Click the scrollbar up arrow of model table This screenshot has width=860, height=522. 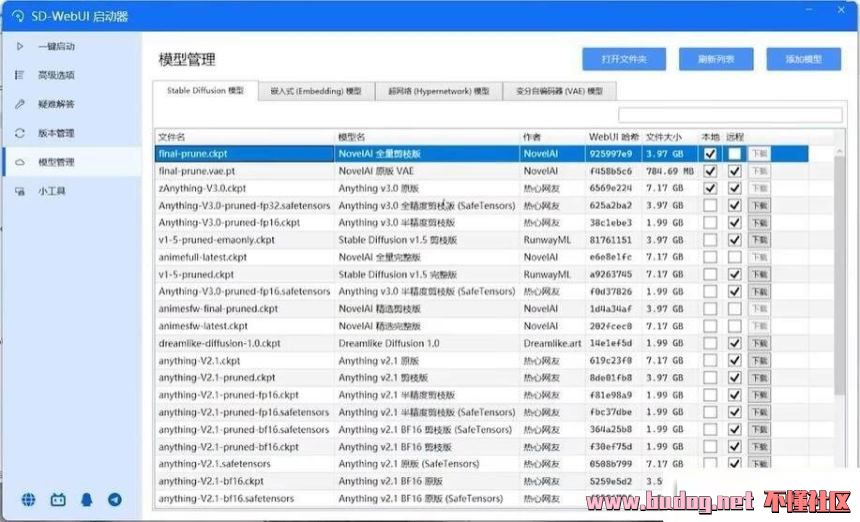[839, 151]
